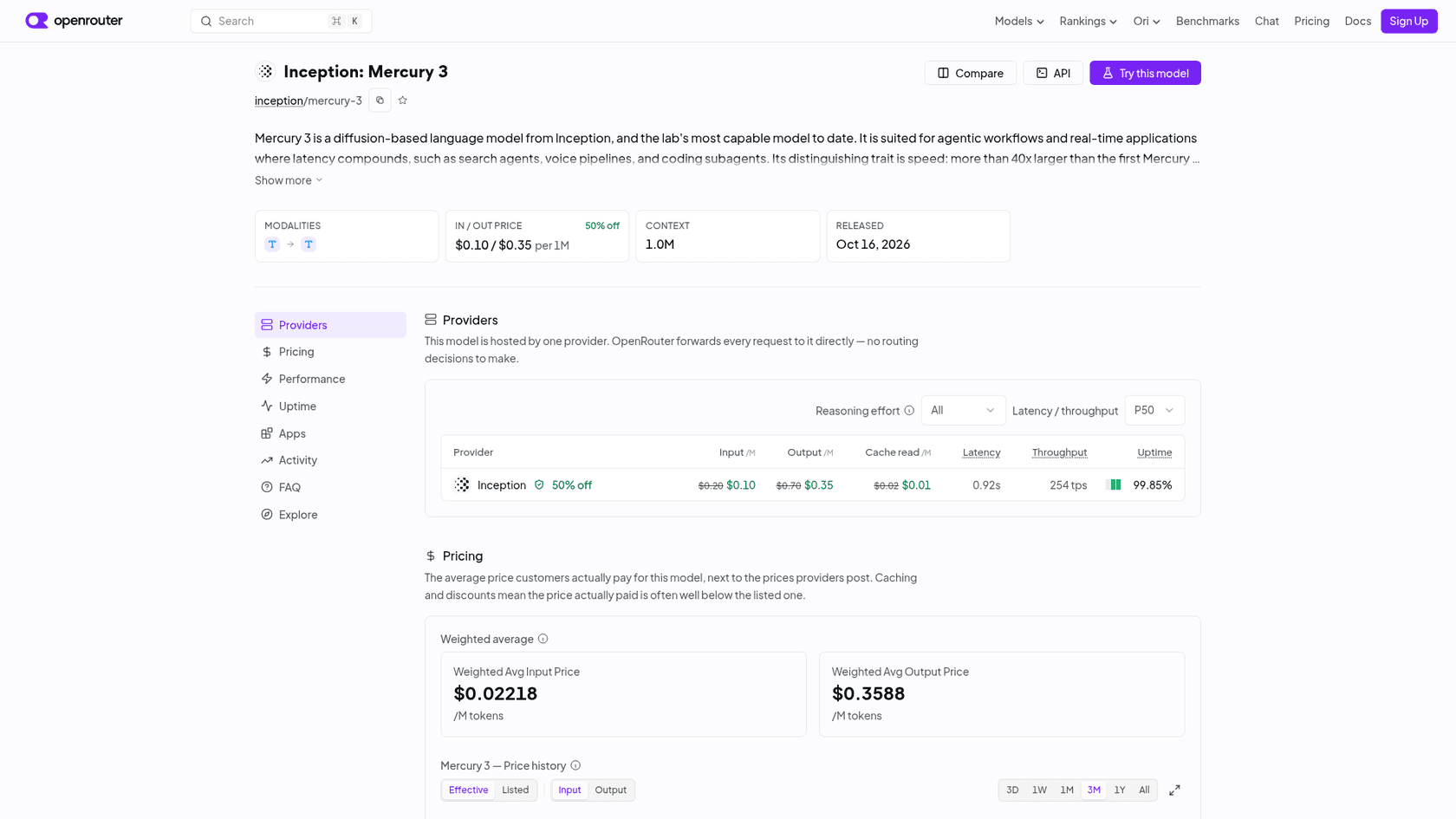Select the Effective price toggle
Viewport: 1456px width, 819px height.
click(x=469, y=790)
